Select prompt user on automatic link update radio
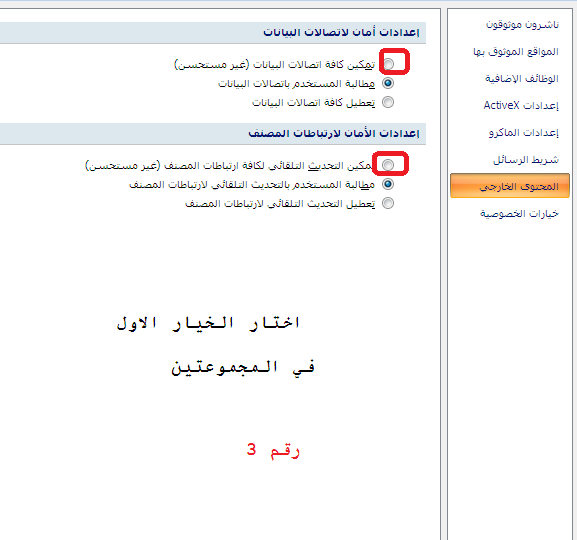Viewport: 577px width, 540px height. pyautogui.click(x=388, y=184)
